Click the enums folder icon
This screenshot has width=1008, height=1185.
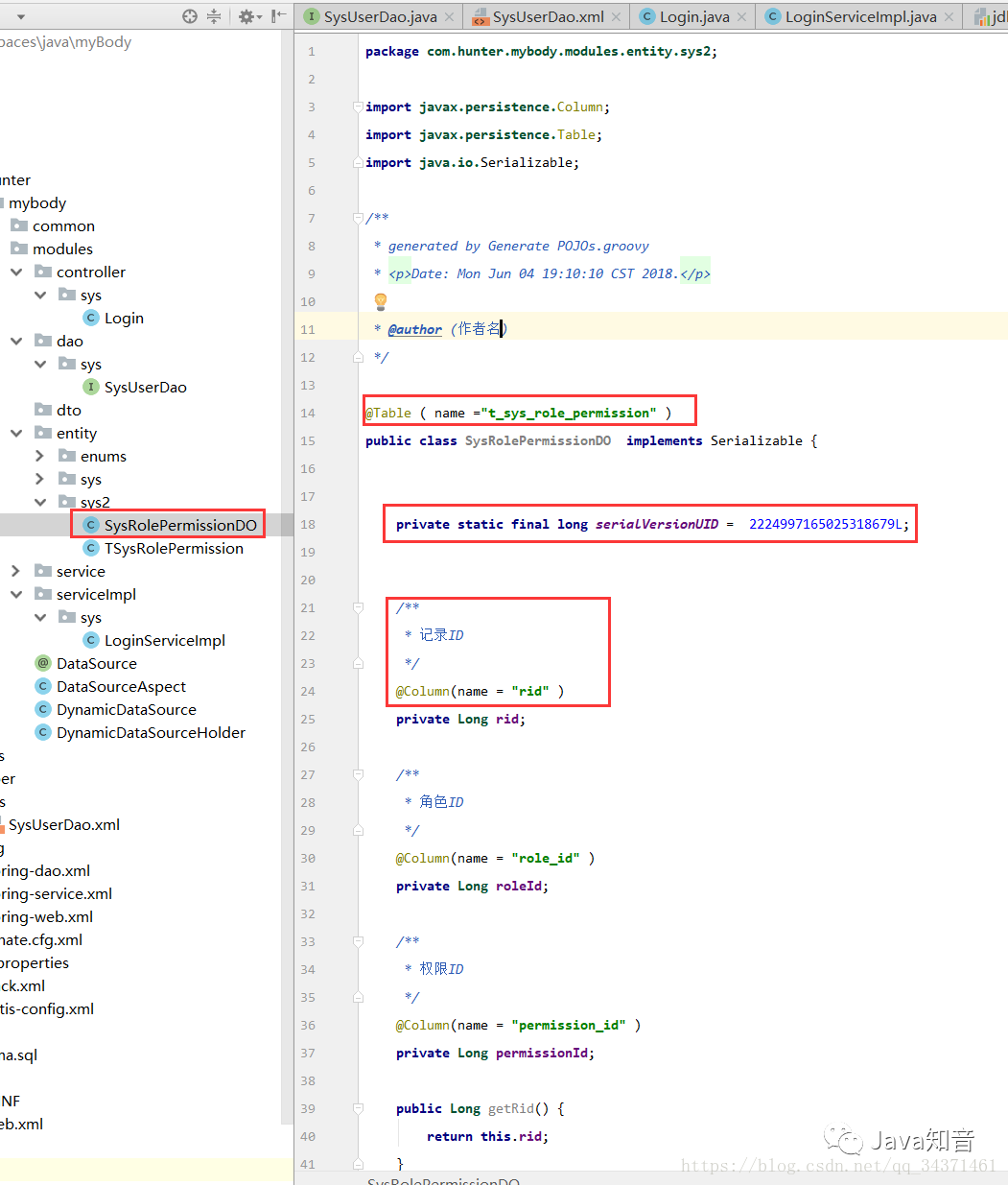(67, 456)
